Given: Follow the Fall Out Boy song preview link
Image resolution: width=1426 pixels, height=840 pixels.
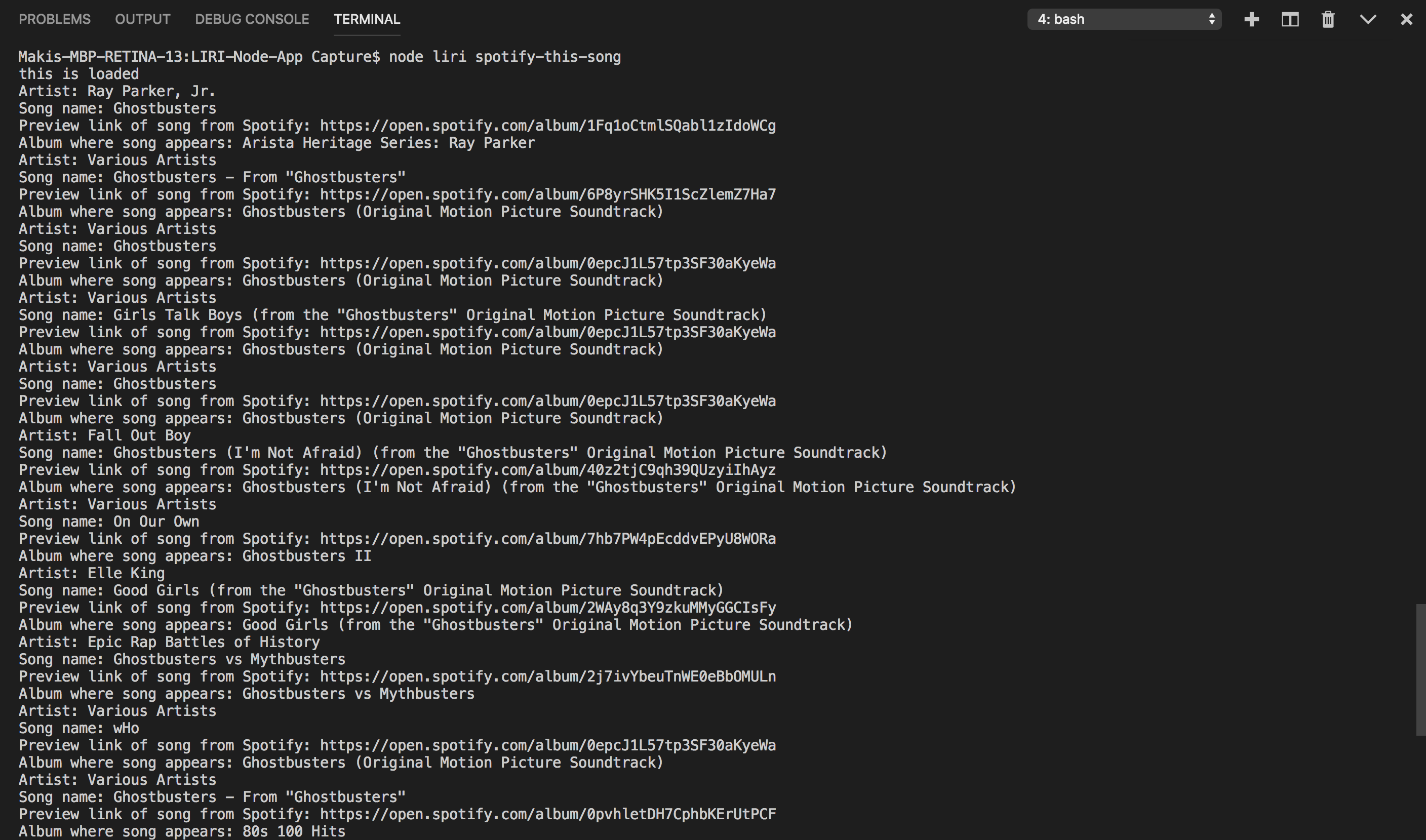Looking at the screenshot, I should tap(547, 470).
